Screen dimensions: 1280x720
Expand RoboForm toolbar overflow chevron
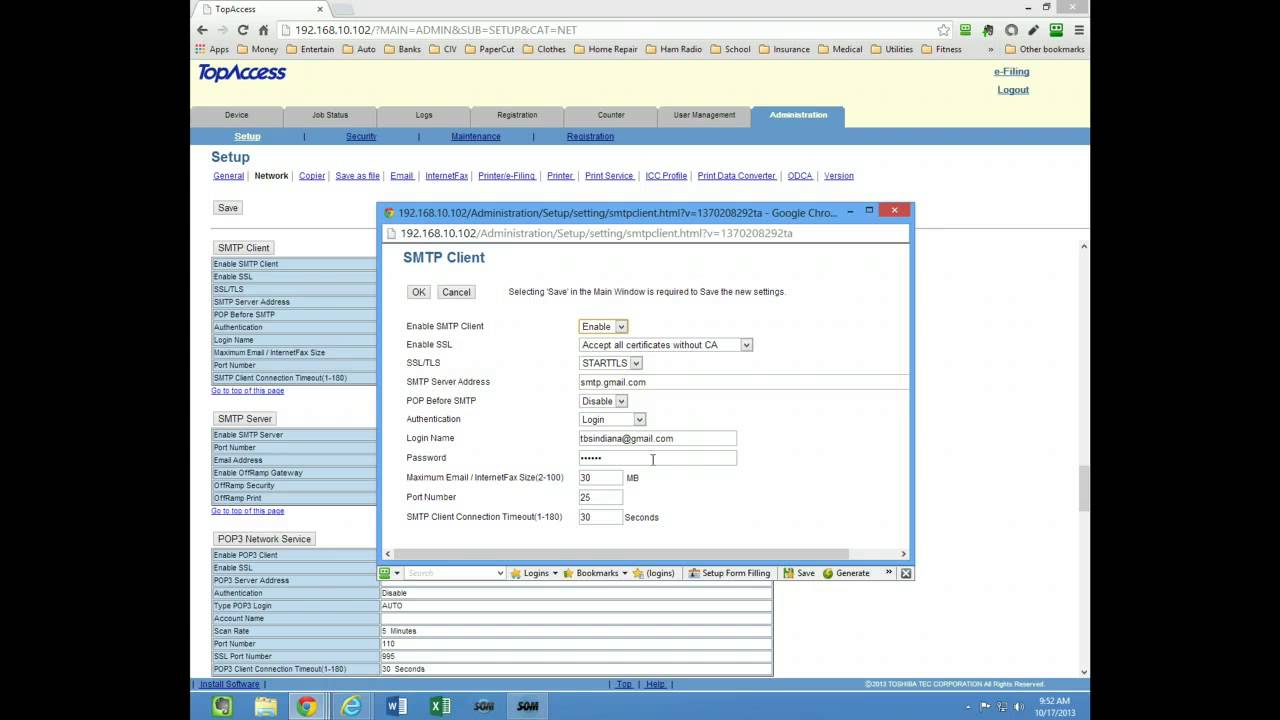(x=888, y=573)
